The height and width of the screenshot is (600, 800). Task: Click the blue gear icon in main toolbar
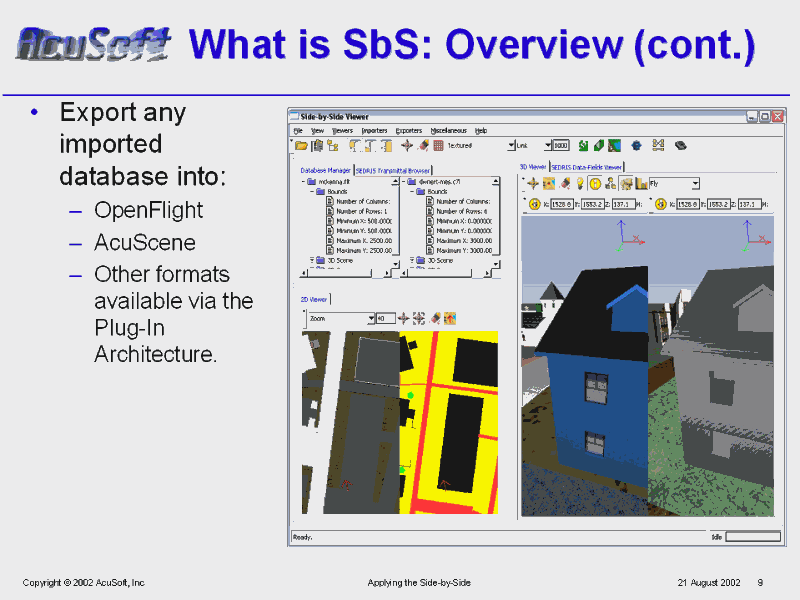(x=635, y=146)
